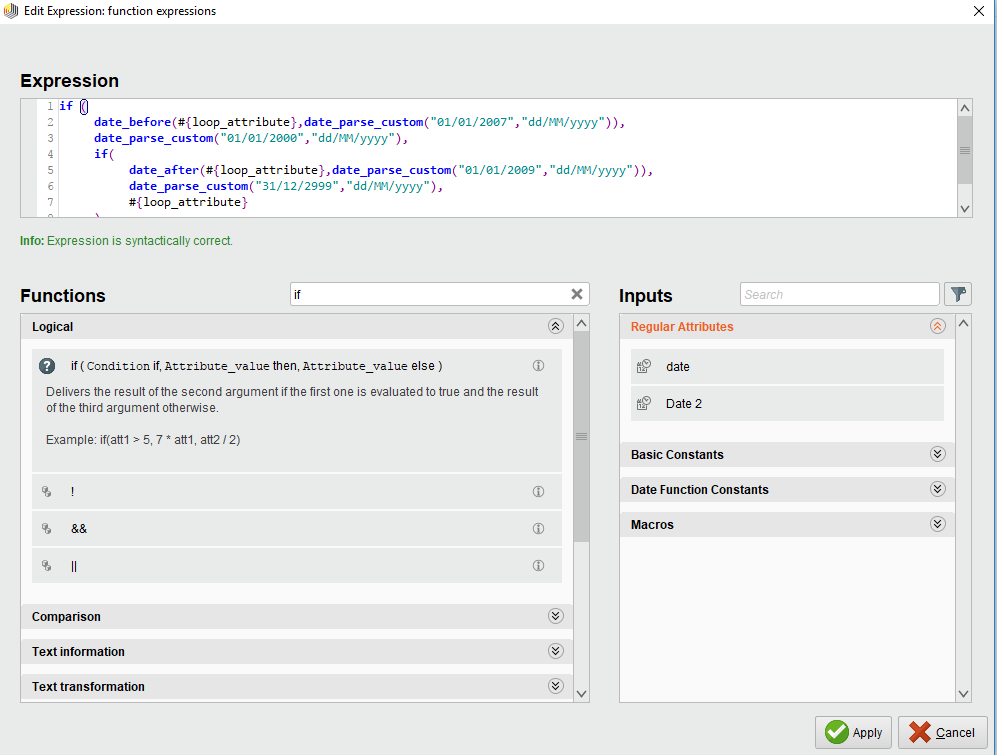Image resolution: width=997 pixels, height=755 pixels.
Task: Click Inputs panel scrollbar down arrow
Action: [x=963, y=694]
